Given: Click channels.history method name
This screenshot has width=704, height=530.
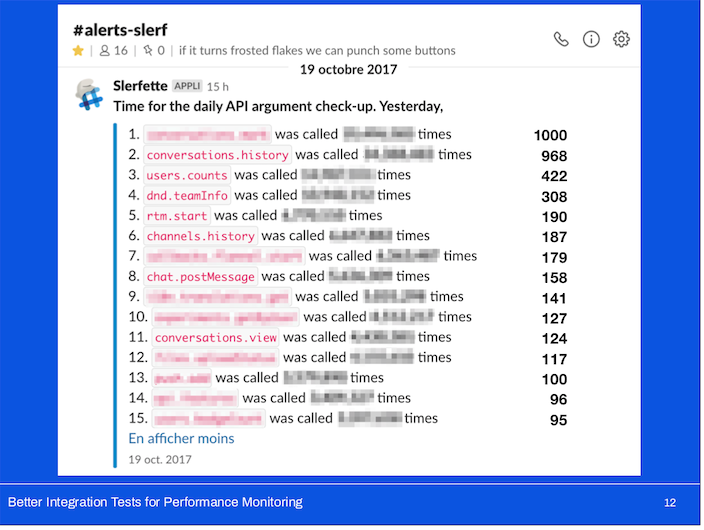Looking at the screenshot, I should click(201, 236).
